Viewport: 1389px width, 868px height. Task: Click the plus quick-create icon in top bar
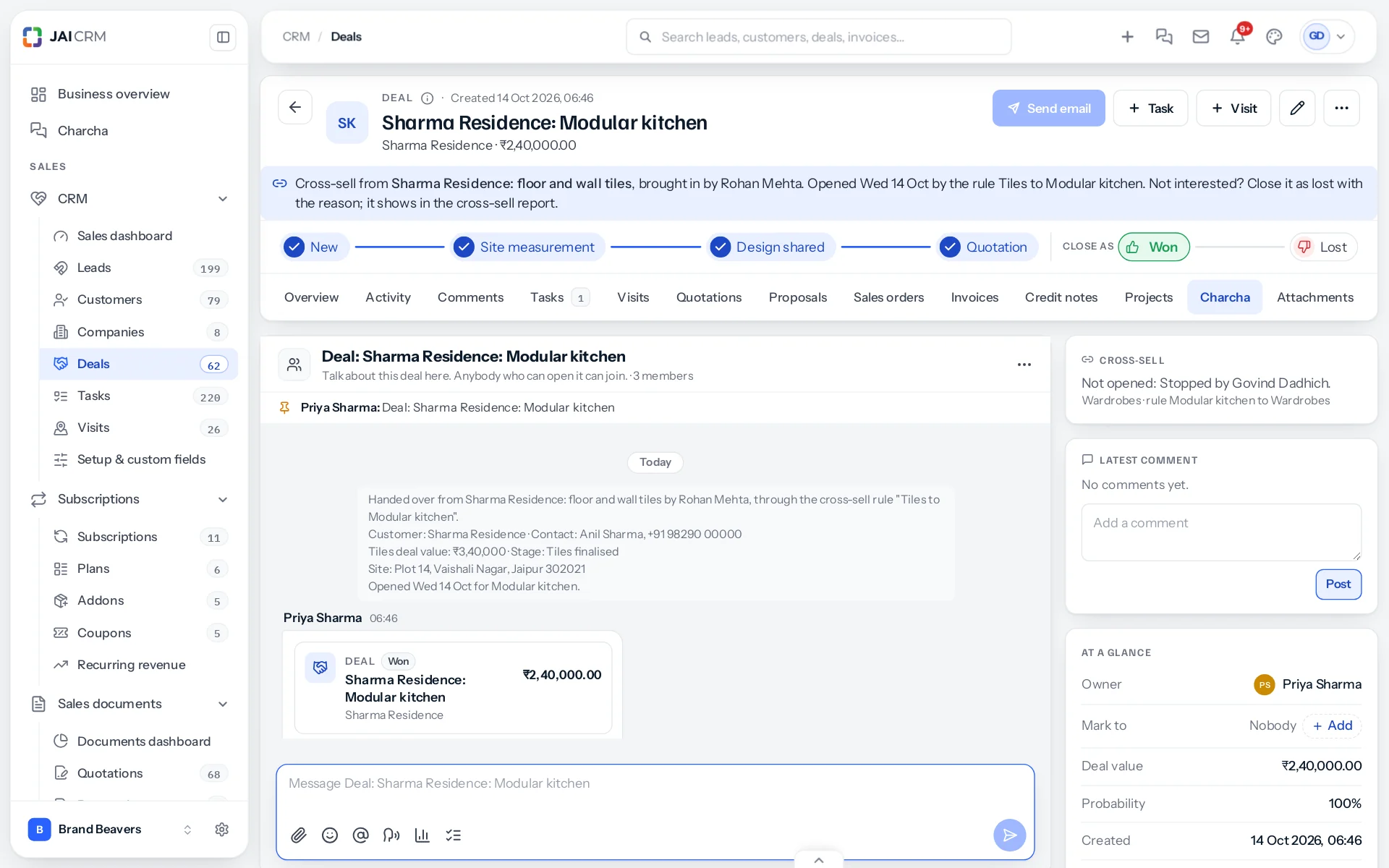click(1127, 37)
